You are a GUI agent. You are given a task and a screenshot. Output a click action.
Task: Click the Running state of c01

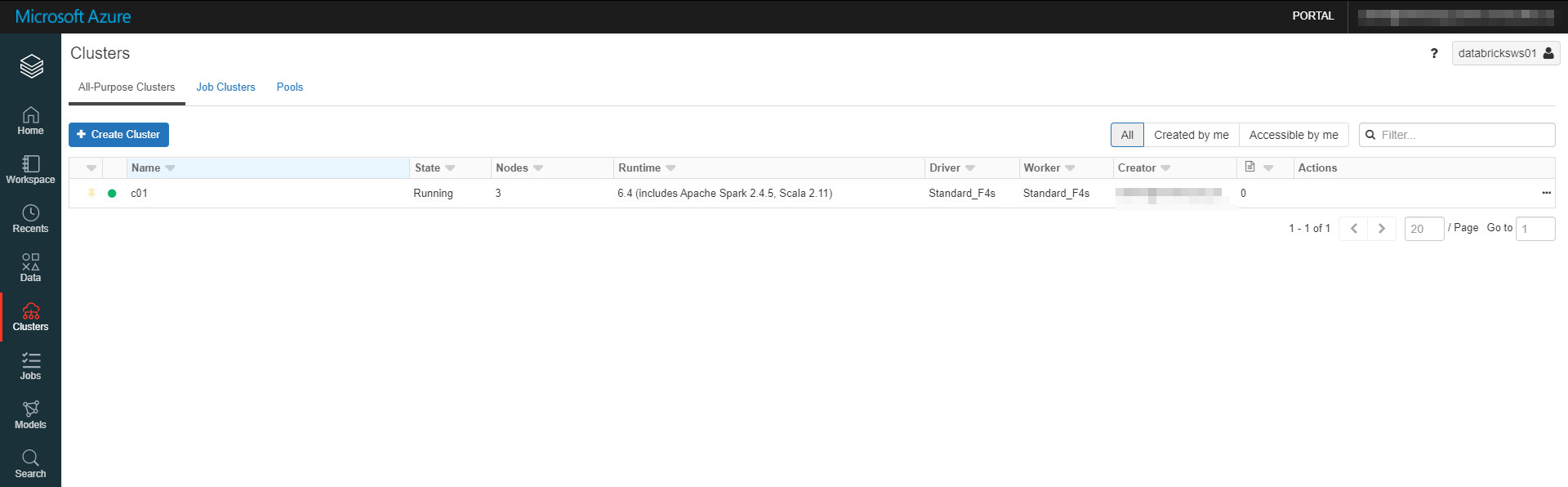[x=433, y=194]
